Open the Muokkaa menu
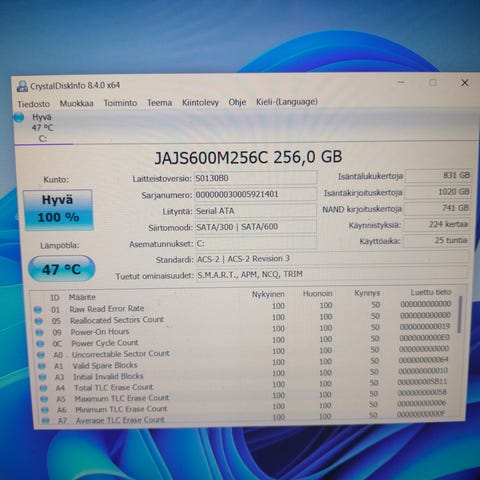Viewport: 480px width, 480px height. pyautogui.click(x=77, y=103)
